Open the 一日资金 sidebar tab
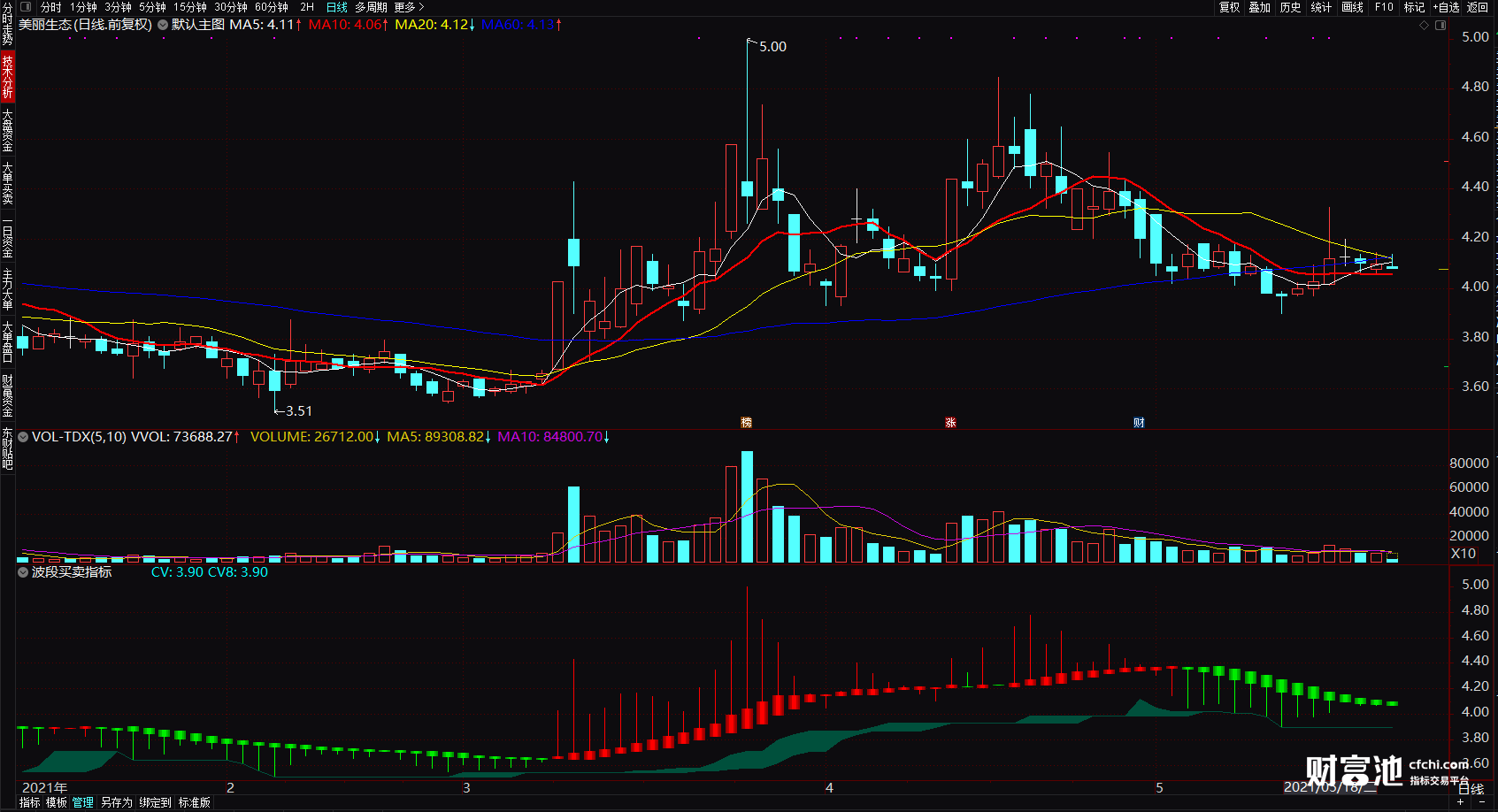 pos(7,236)
